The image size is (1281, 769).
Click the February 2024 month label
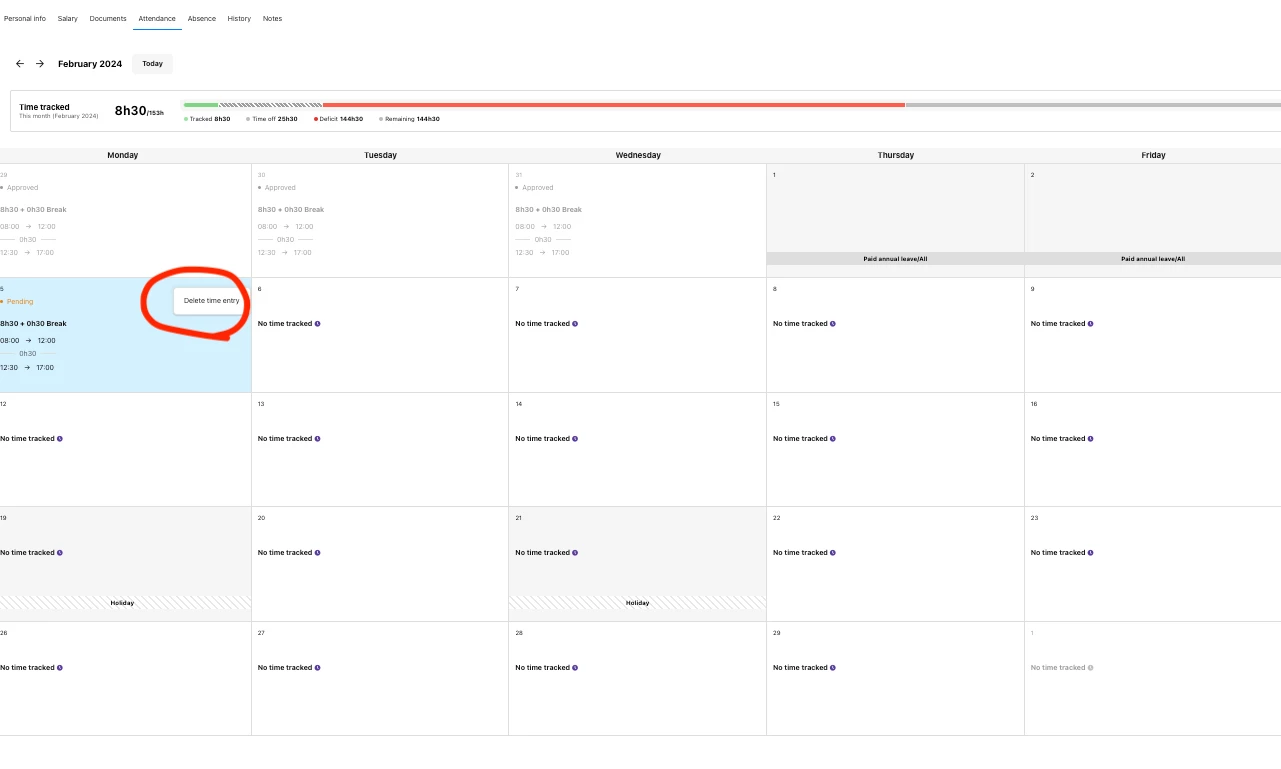coord(90,64)
